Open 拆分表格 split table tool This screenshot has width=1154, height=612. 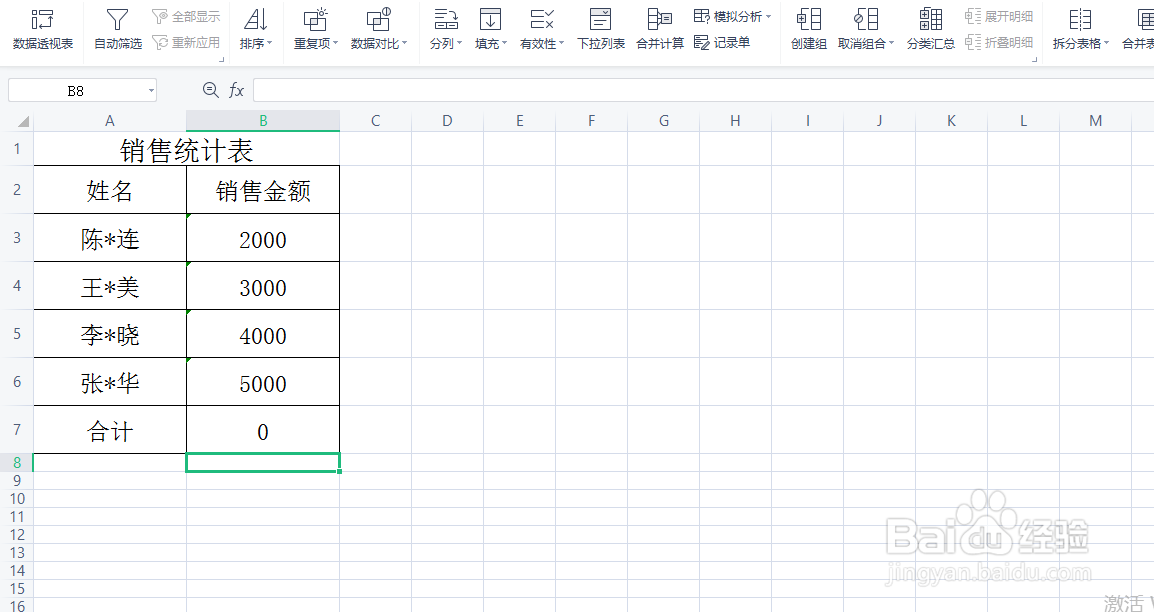pyautogui.click(x=1080, y=29)
